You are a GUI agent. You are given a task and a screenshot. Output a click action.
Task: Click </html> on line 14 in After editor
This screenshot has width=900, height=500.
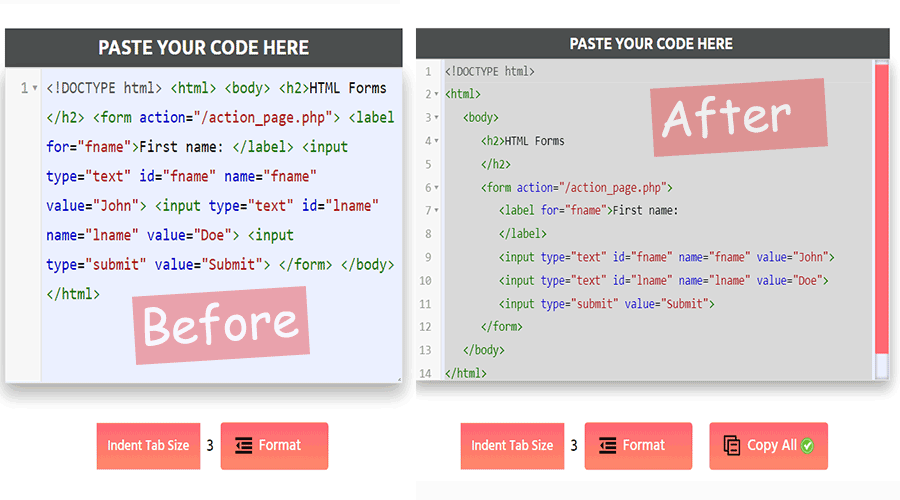coord(466,374)
